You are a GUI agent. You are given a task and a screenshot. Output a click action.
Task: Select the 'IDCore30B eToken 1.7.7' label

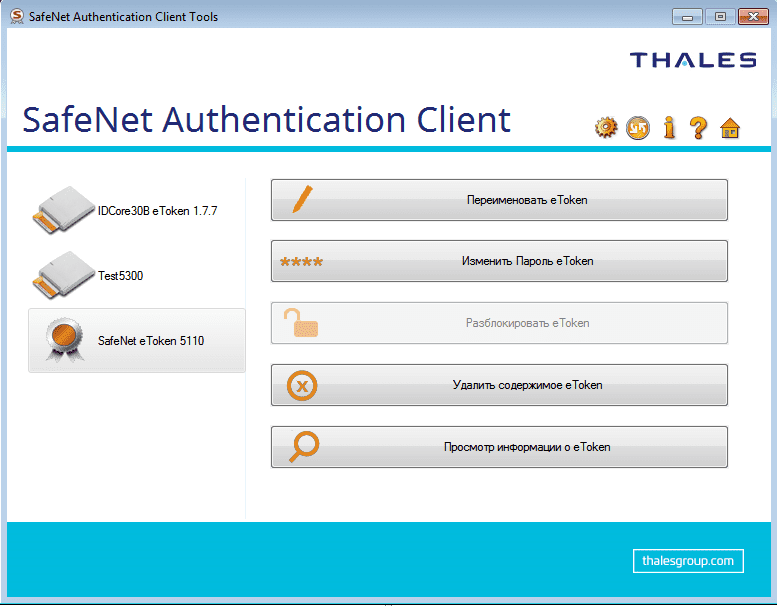pyautogui.click(x=157, y=211)
